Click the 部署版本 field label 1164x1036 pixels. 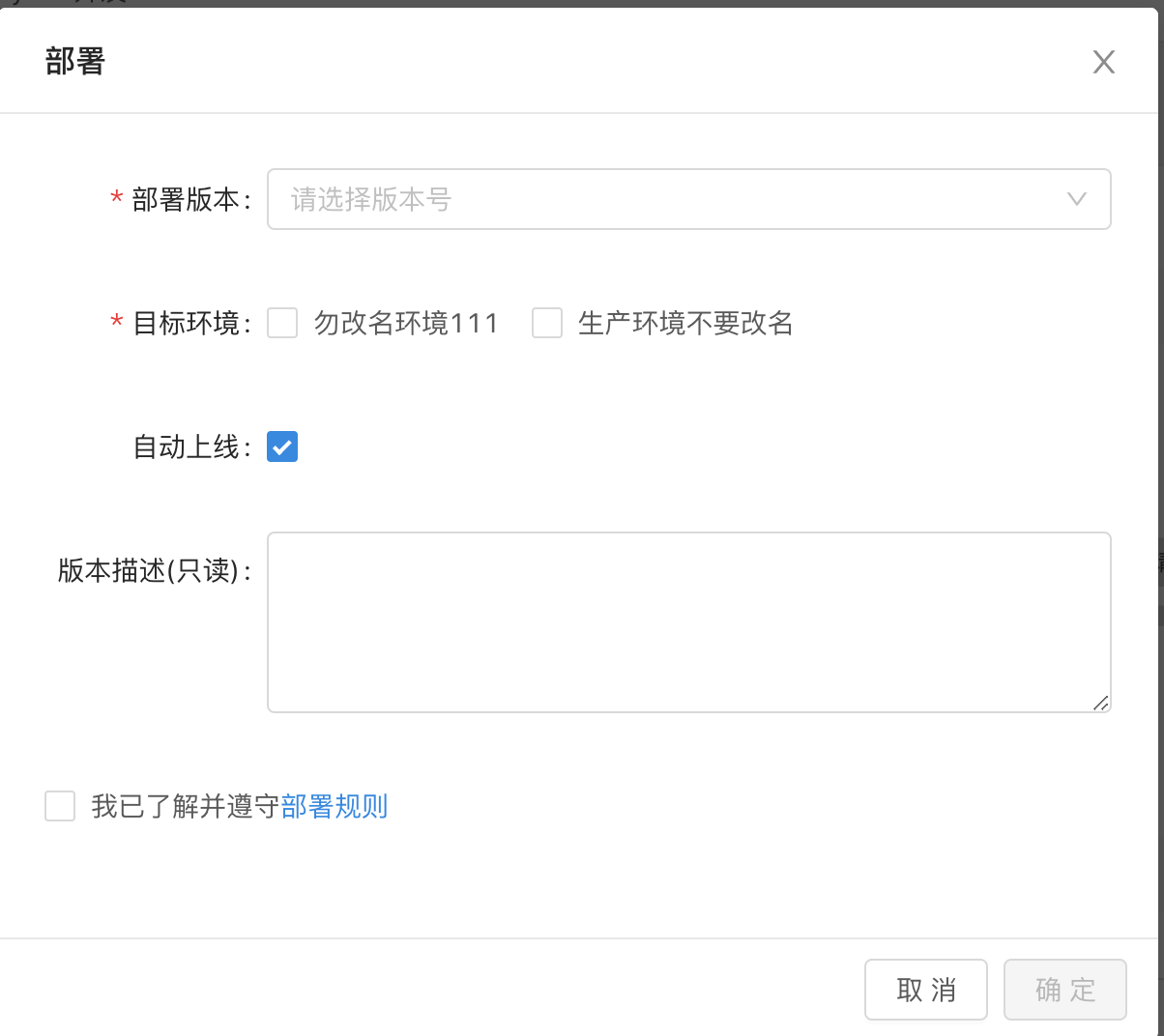point(186,199)
